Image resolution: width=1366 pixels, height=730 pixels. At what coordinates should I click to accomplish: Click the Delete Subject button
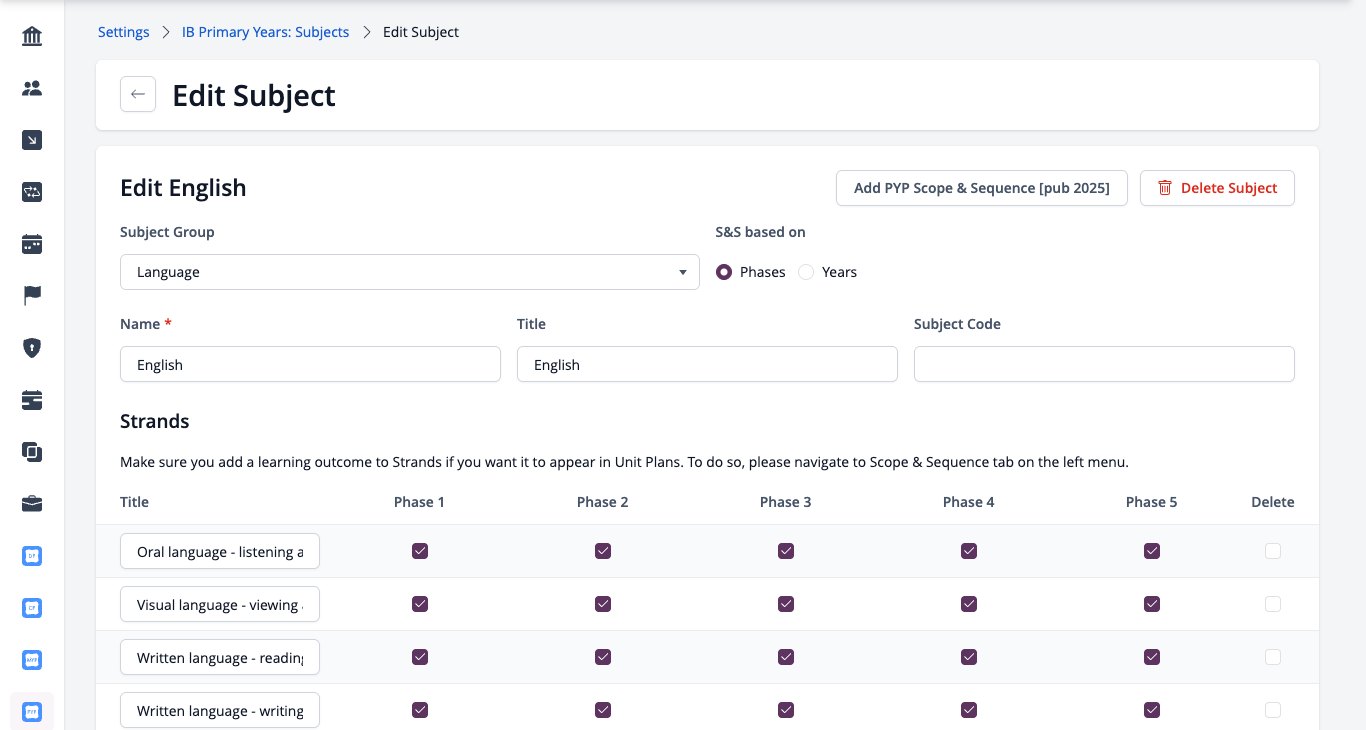tap(1217, 188)
